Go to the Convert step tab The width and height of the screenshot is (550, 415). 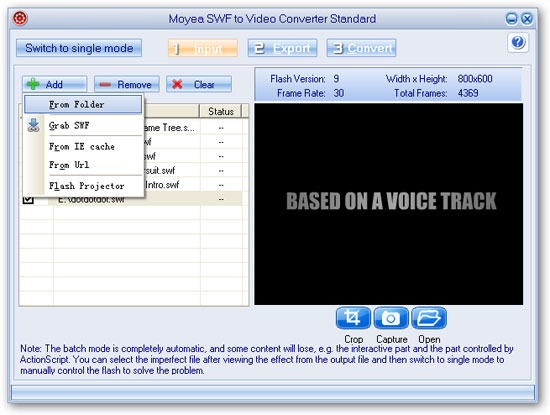point(361,48)
